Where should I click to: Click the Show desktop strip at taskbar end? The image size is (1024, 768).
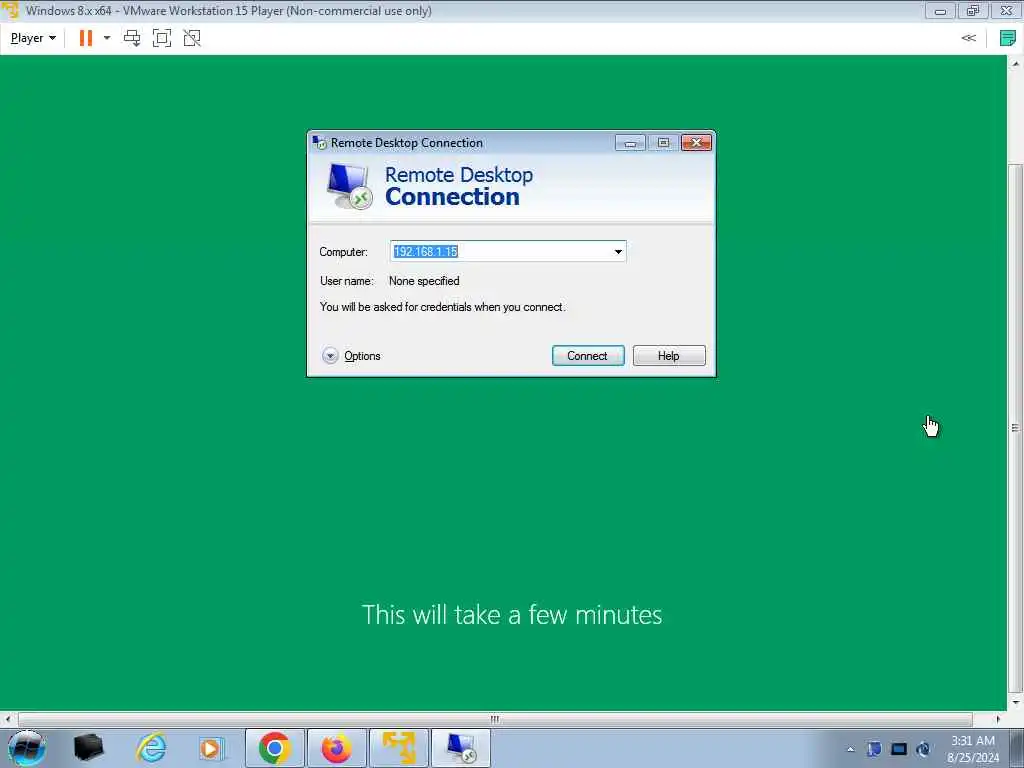click(x=1016, y=748)
